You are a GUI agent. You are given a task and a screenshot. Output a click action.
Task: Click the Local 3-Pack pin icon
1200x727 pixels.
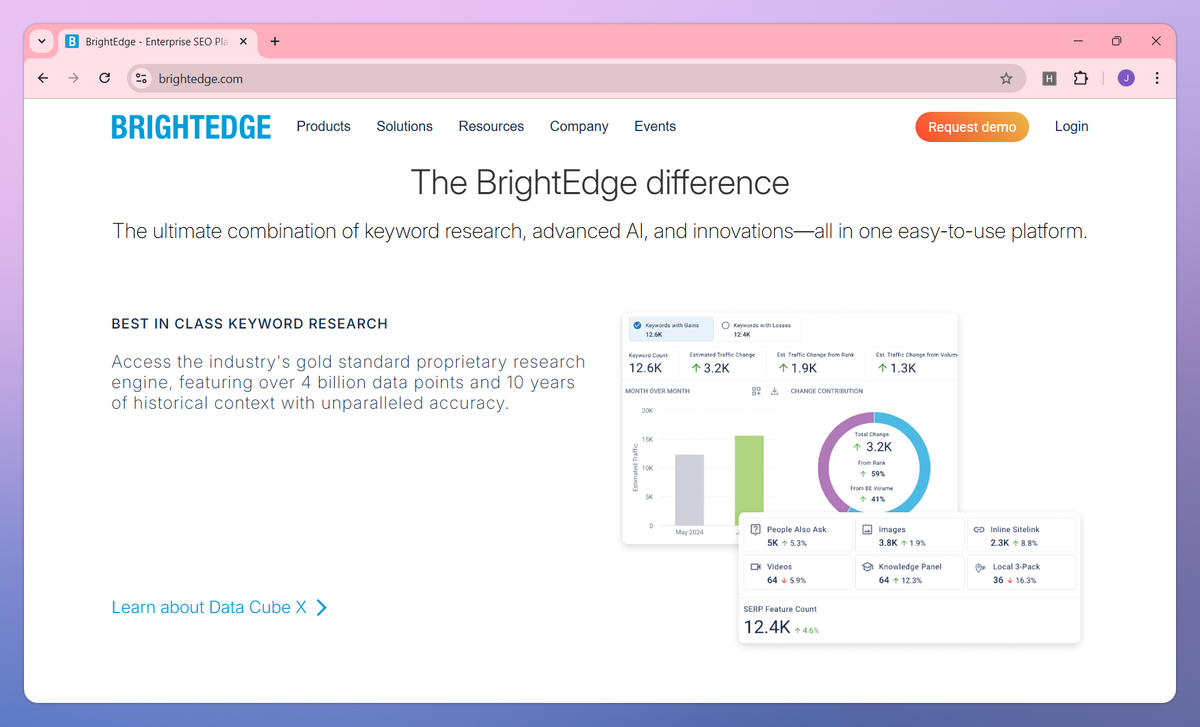pos(979,567)
